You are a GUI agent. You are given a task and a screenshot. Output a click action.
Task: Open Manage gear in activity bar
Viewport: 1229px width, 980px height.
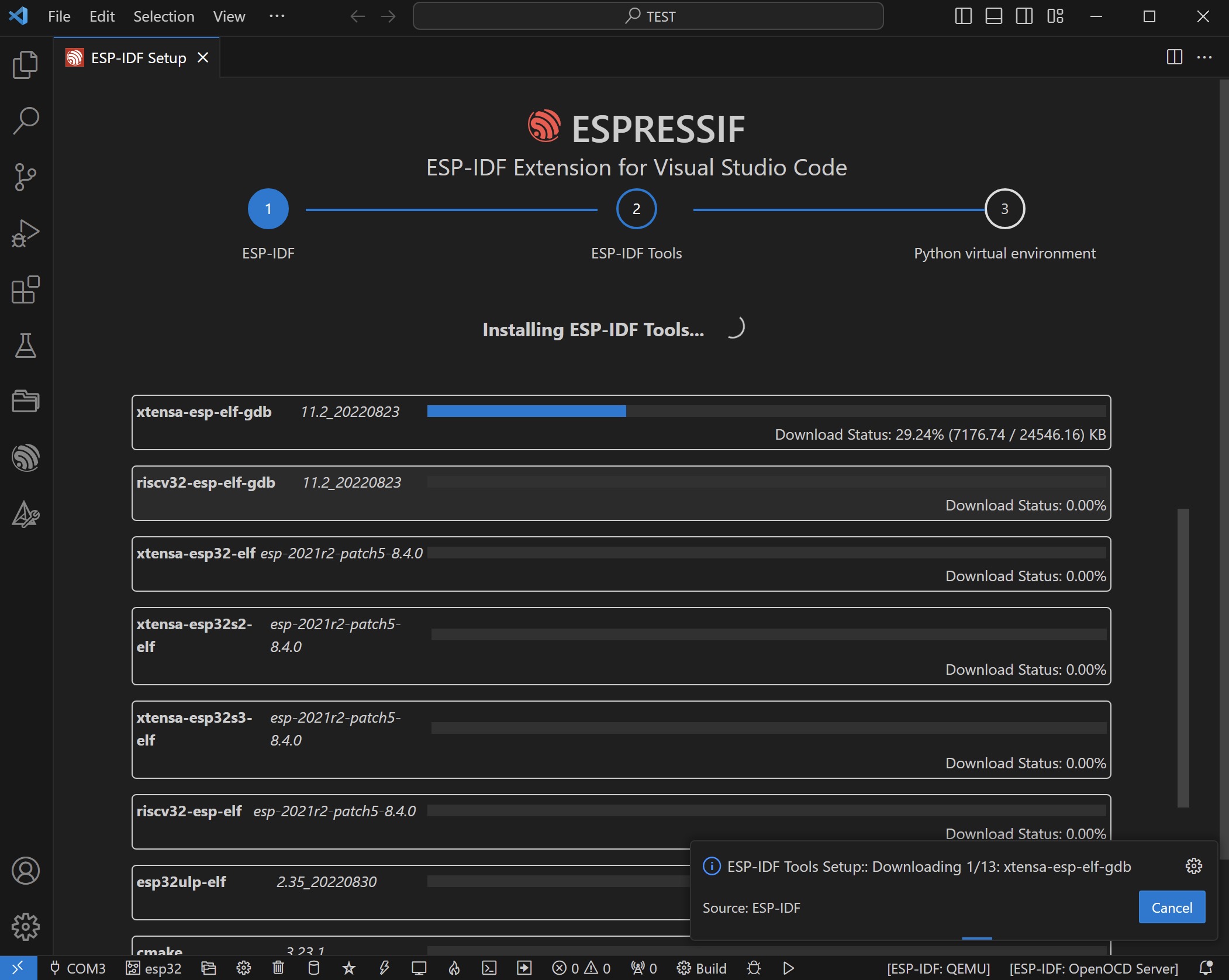click(26, 927)
